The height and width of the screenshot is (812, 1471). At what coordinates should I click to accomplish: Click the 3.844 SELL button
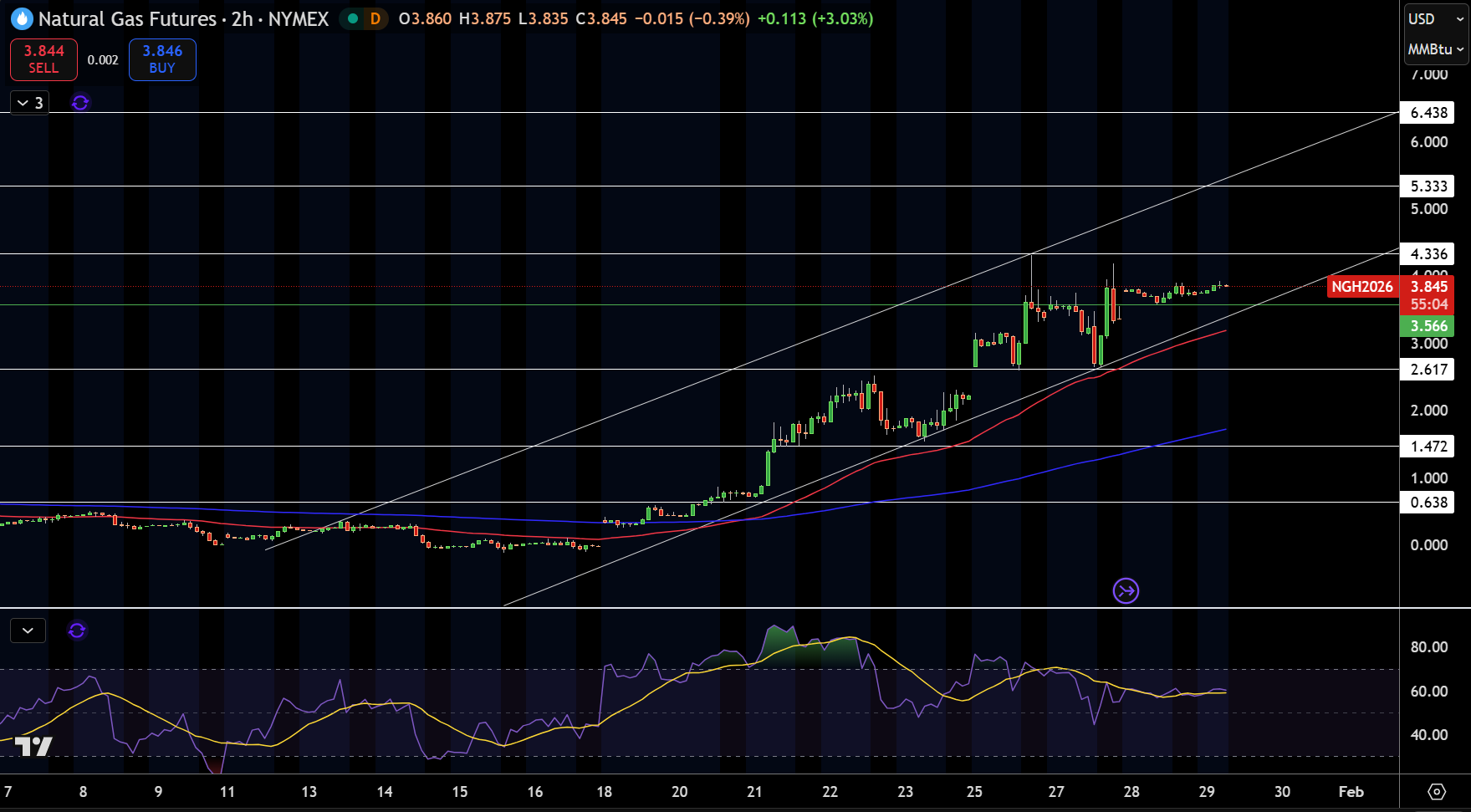tap(43, 59)
